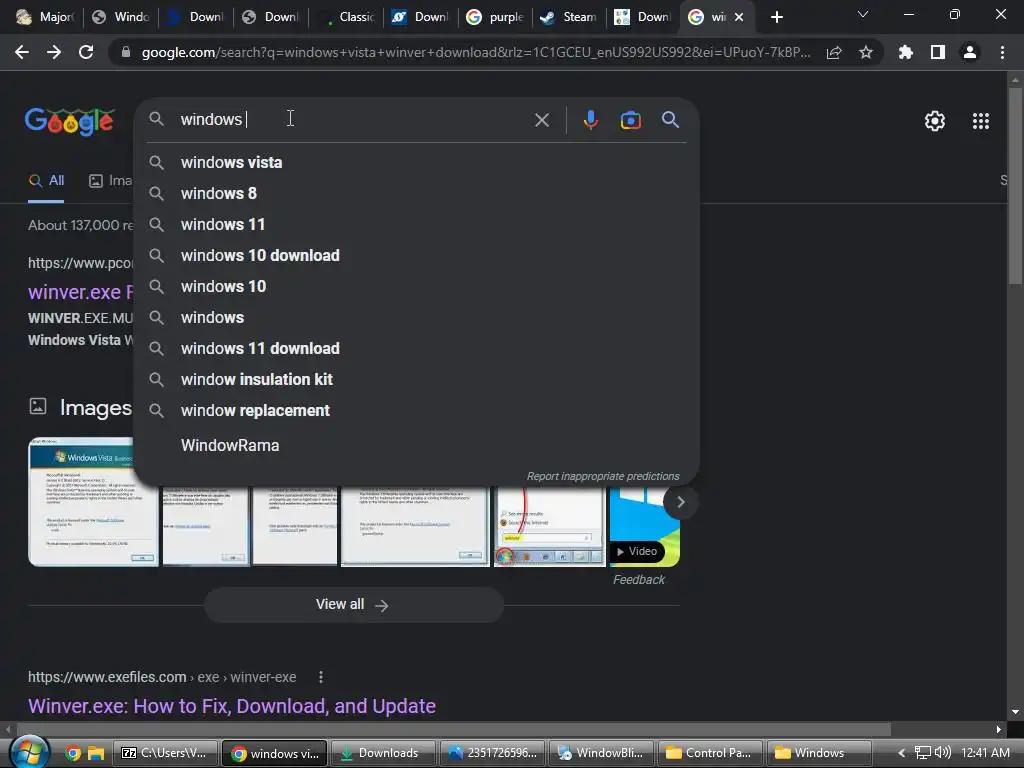1024x768 pixels.
Task: Open the Images search results tab
Action: [110, 181]
